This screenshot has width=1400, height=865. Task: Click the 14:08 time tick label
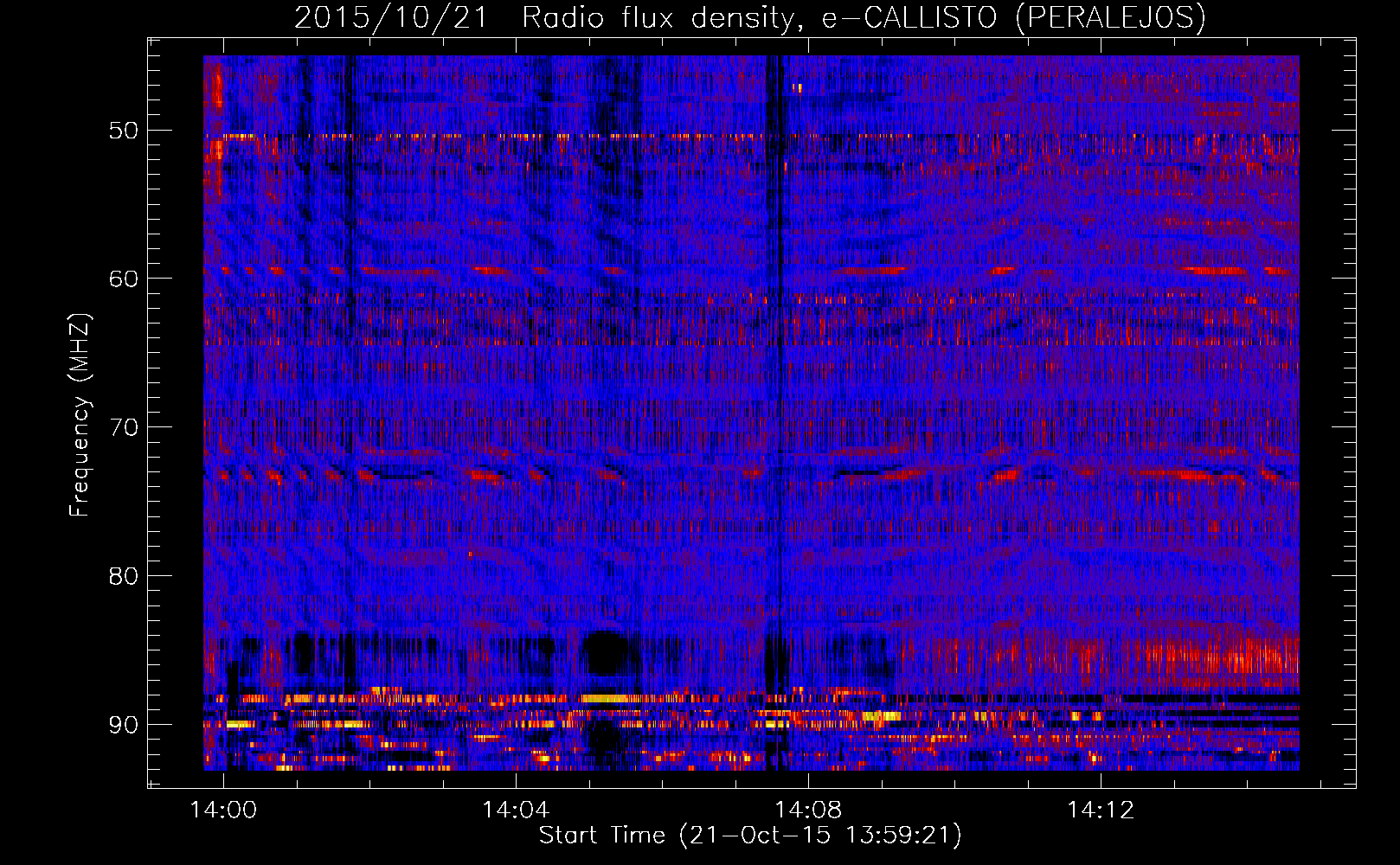(808, 811)
